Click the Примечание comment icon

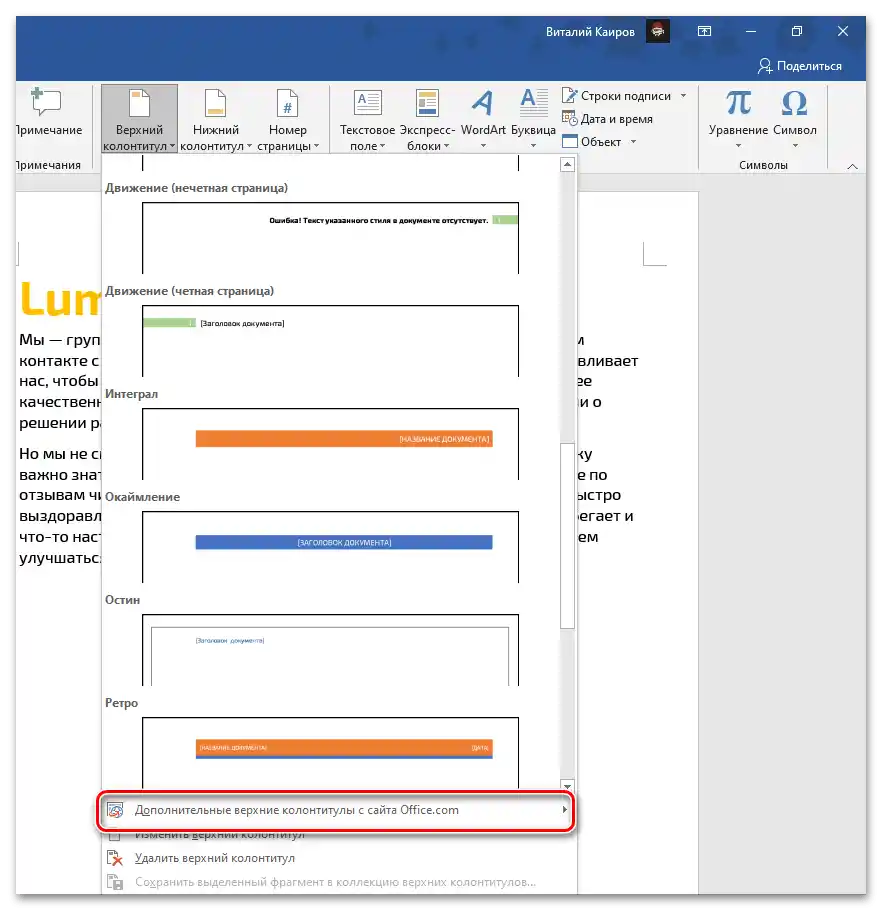tap(46, 103)
